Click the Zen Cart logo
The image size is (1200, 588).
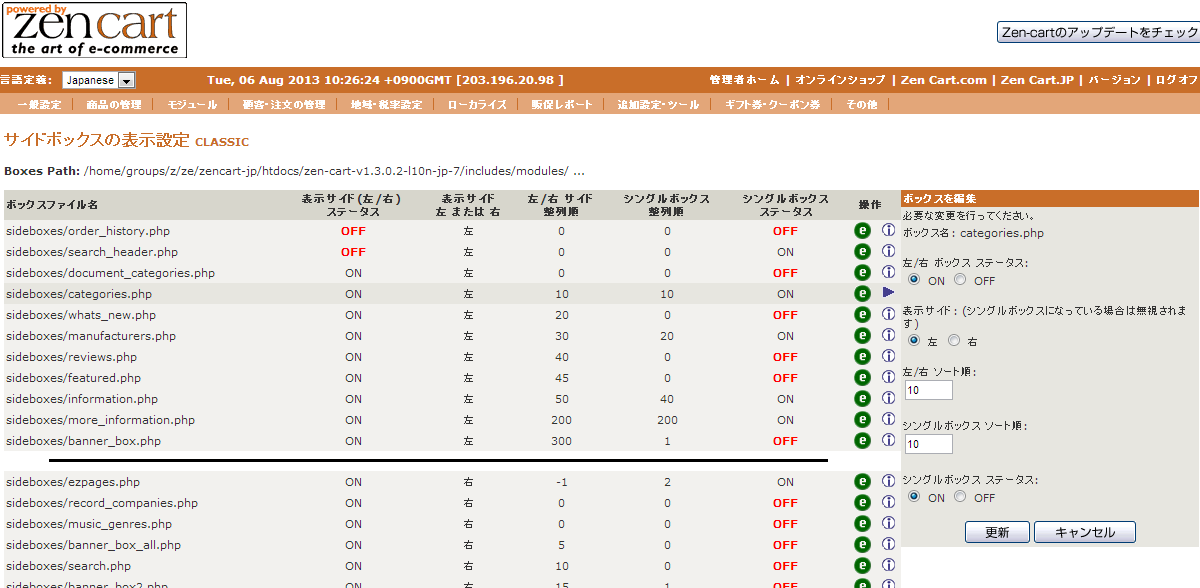(94, 30)
